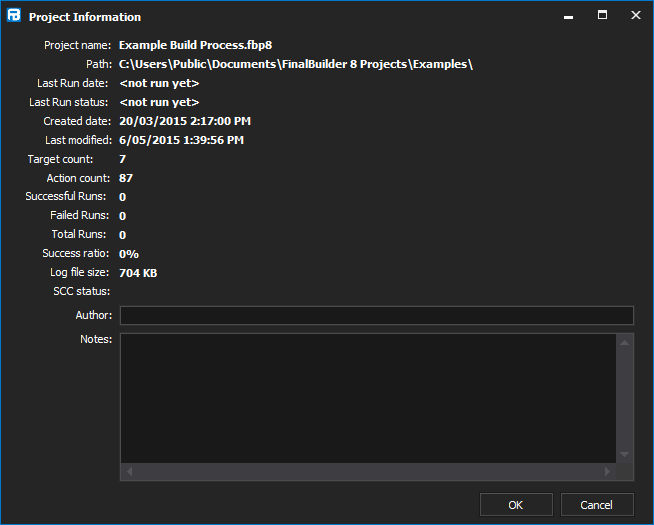Click the Success ratio value 0%

tap(128, 254)
